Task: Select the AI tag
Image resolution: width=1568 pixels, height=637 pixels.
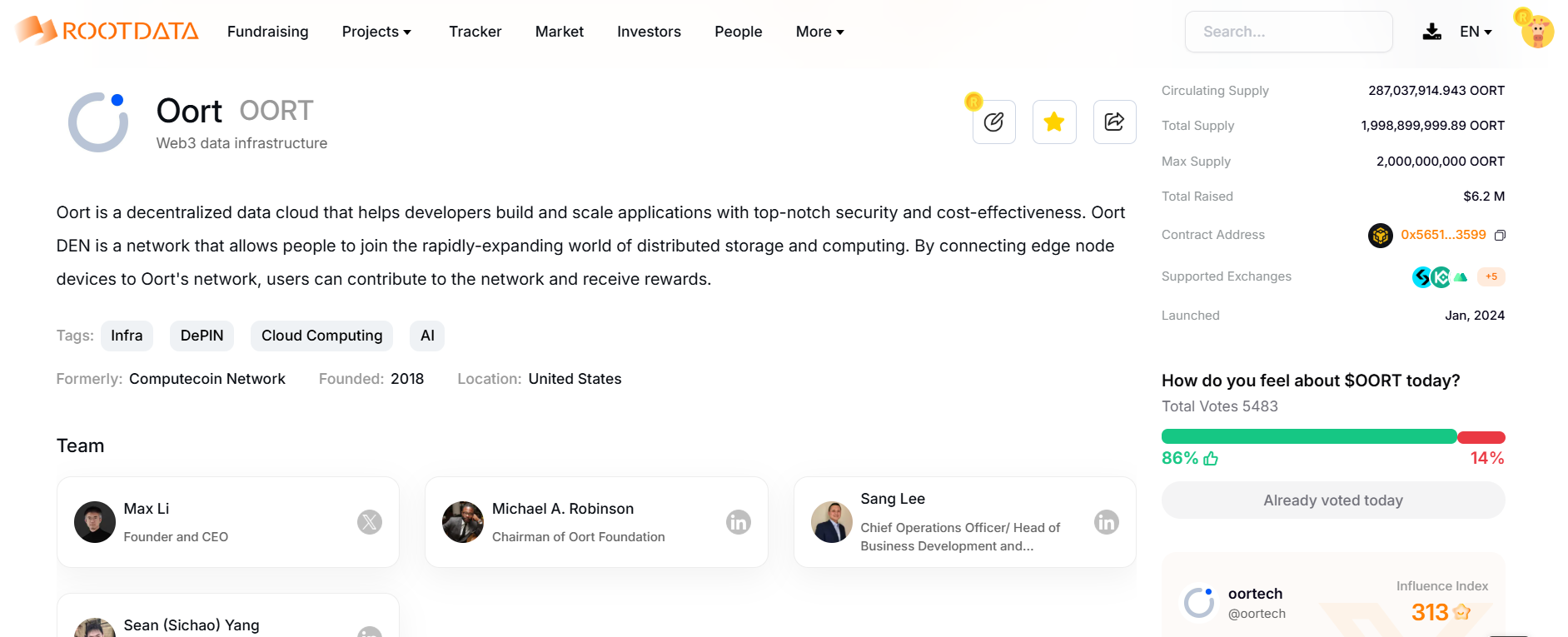Action: [x=427, y=336]
